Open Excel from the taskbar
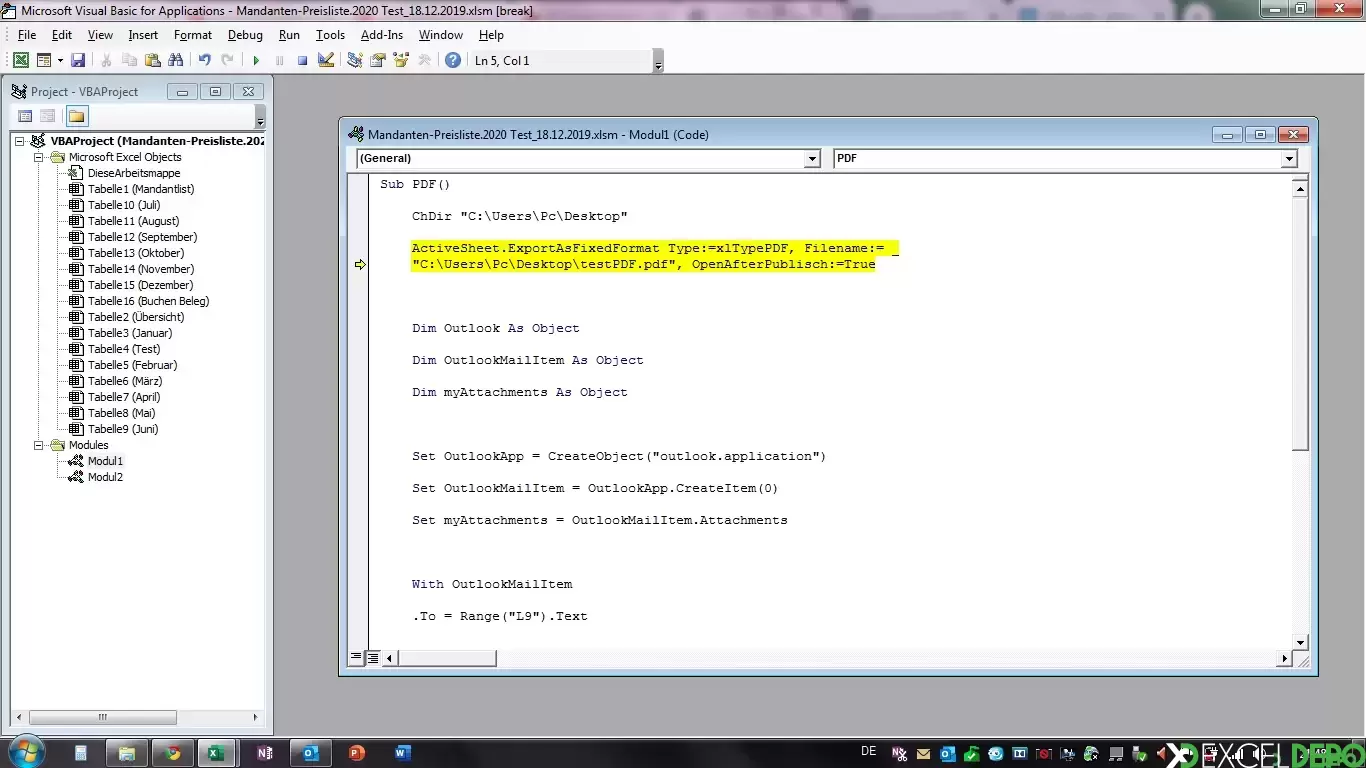 [x=215, y=753]
